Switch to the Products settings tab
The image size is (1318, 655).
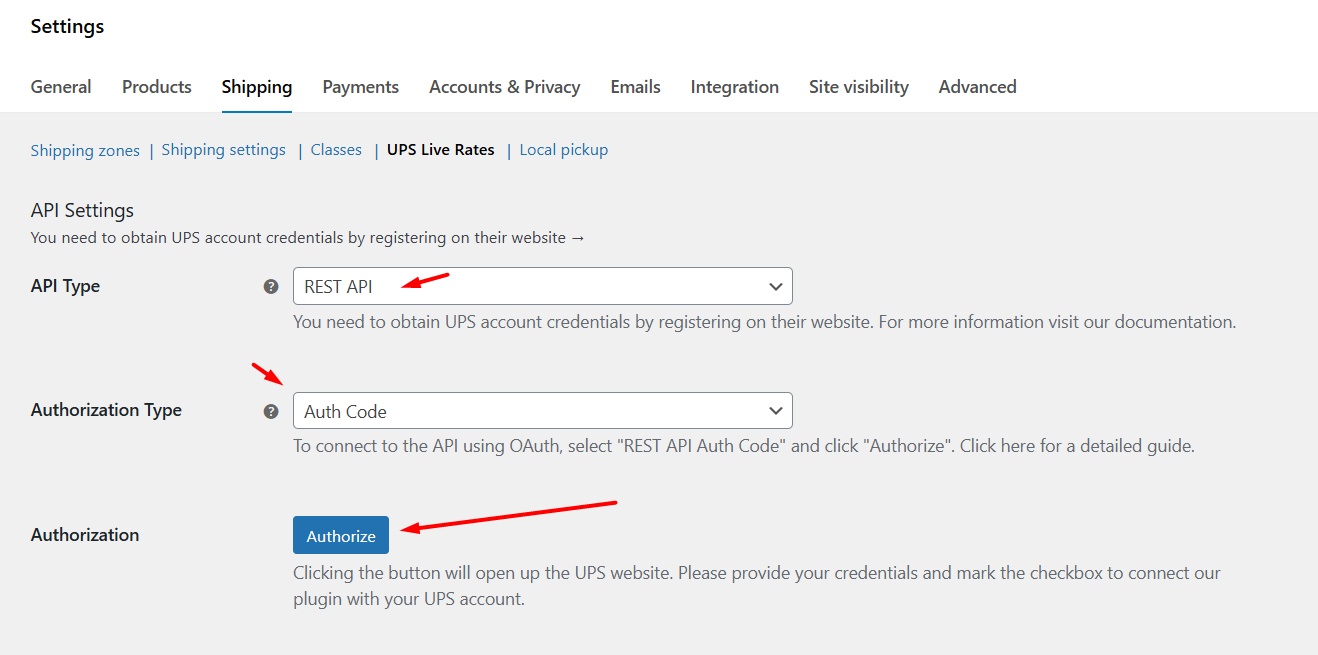pyautogui.click(x=157, y=87)
